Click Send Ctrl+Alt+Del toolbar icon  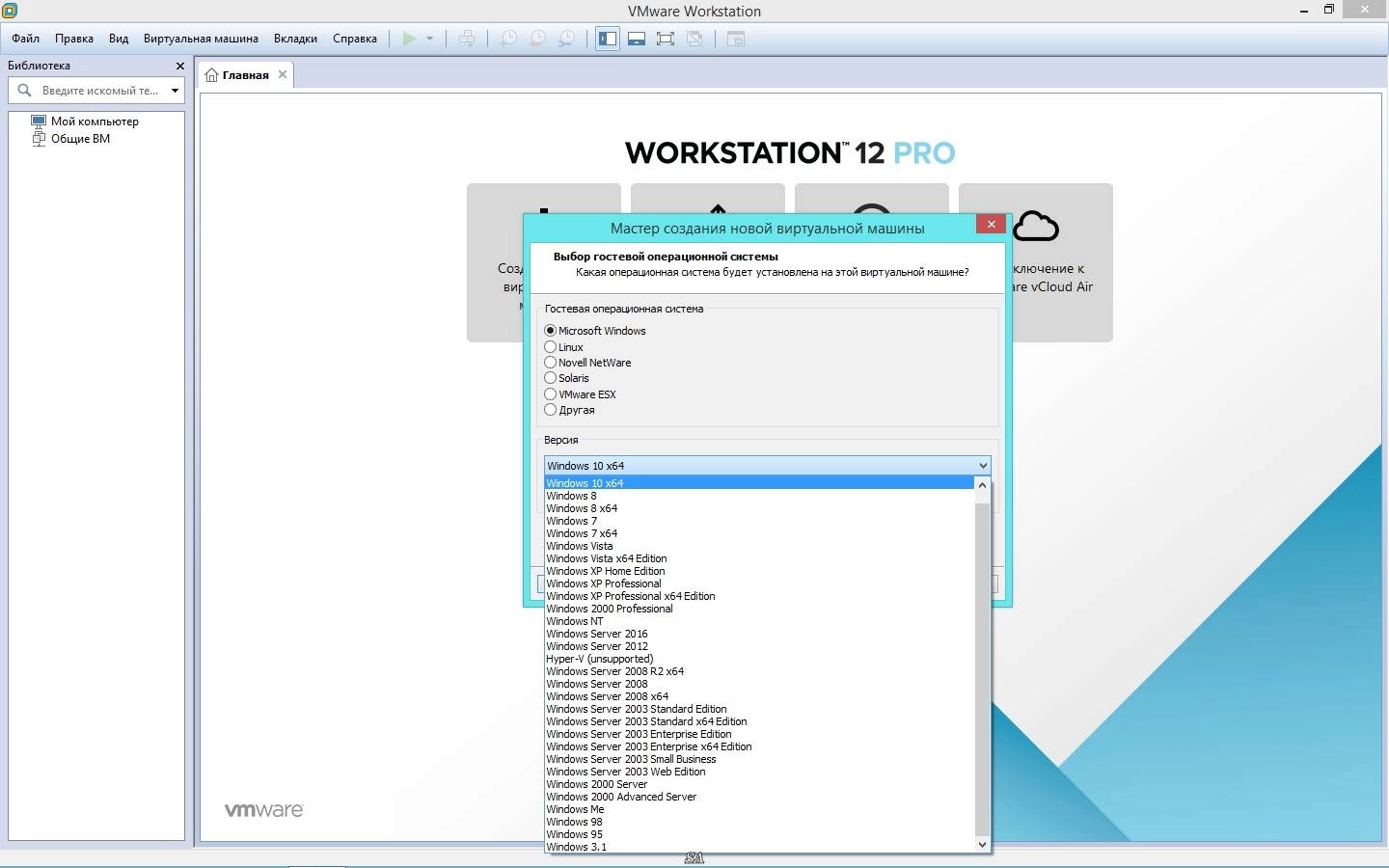(467, 39)
